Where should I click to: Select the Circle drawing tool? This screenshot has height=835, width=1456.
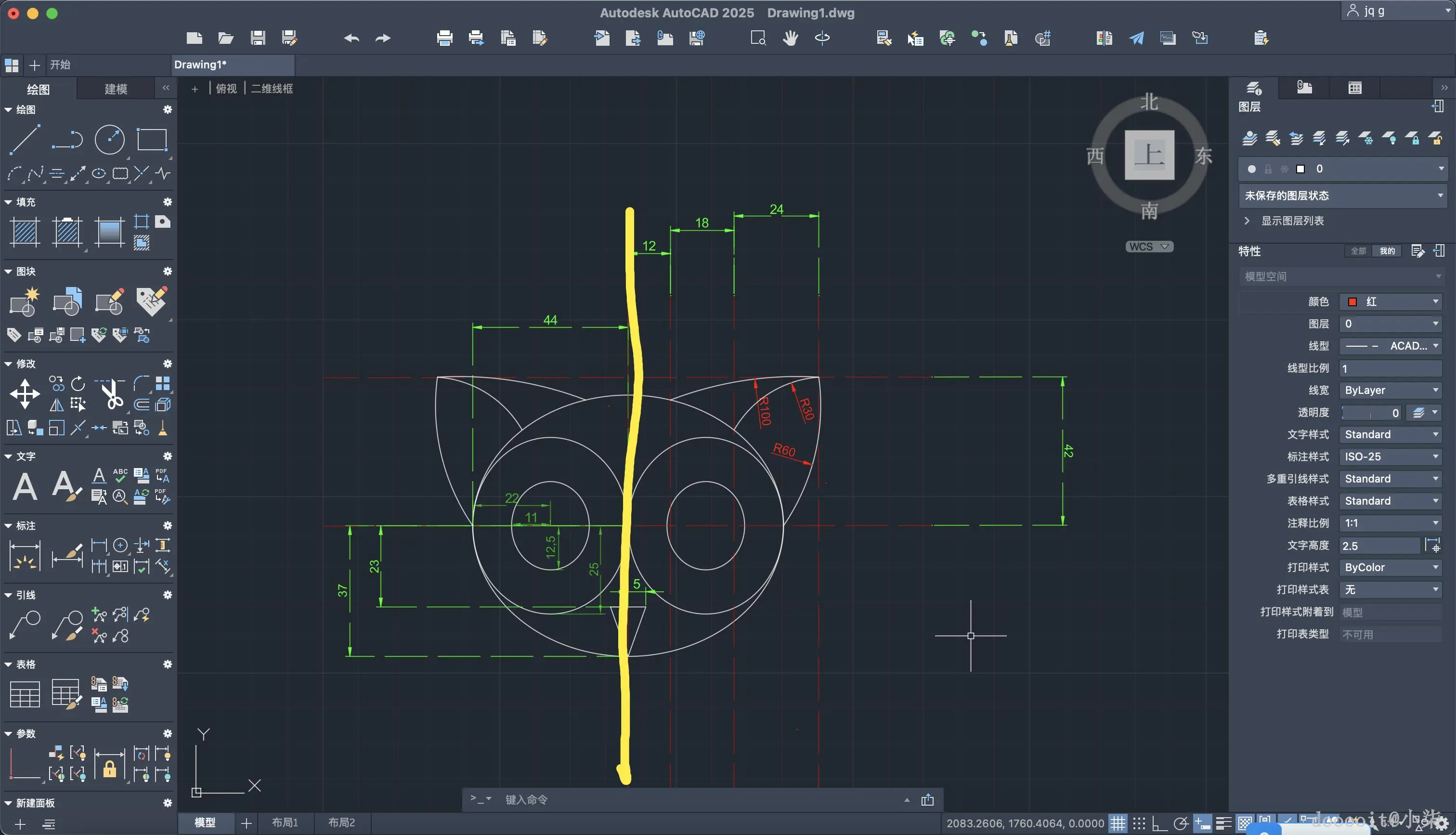109,139
